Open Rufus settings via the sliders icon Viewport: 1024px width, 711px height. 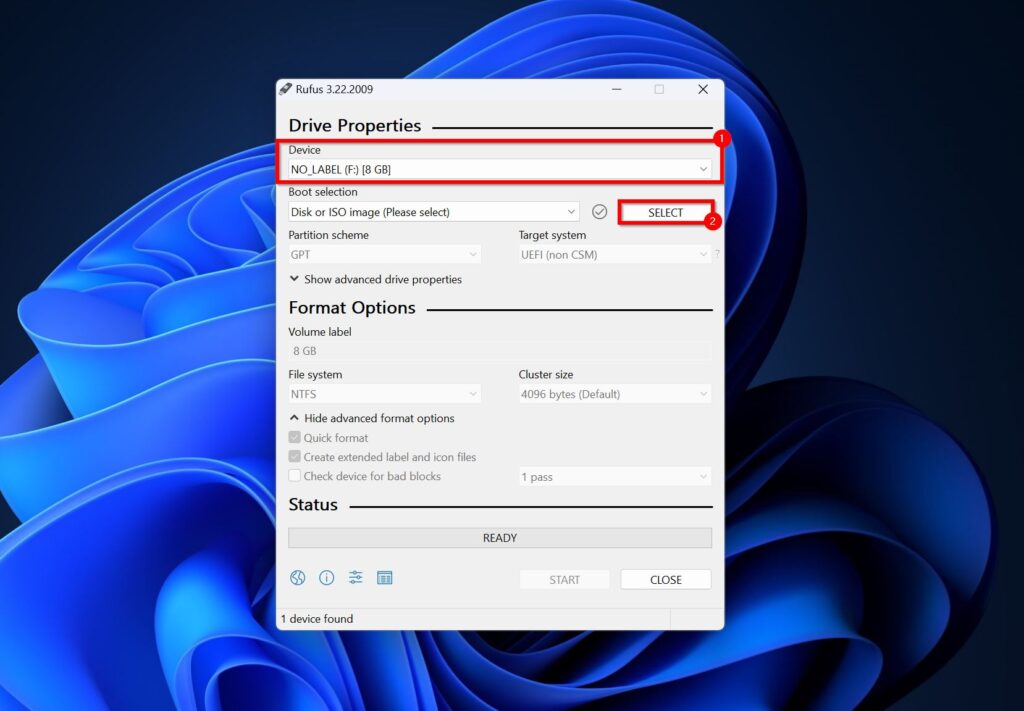pyautogui.click(x=355, y=578)
